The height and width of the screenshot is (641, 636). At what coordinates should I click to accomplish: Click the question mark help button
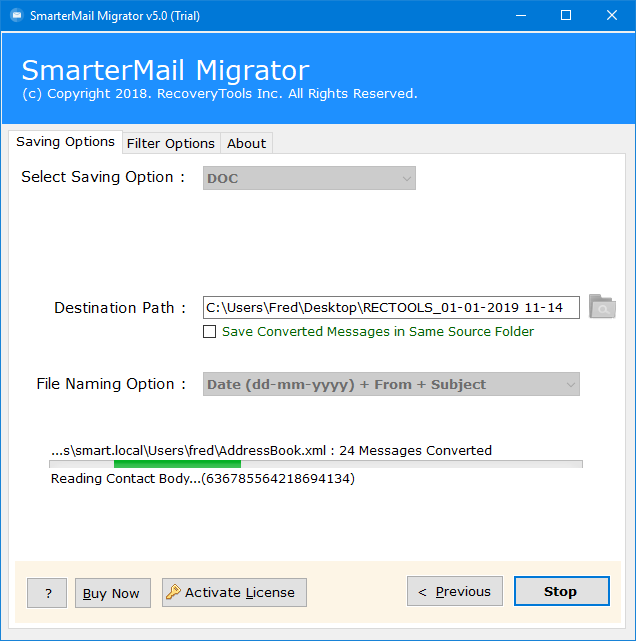(47, 593)
